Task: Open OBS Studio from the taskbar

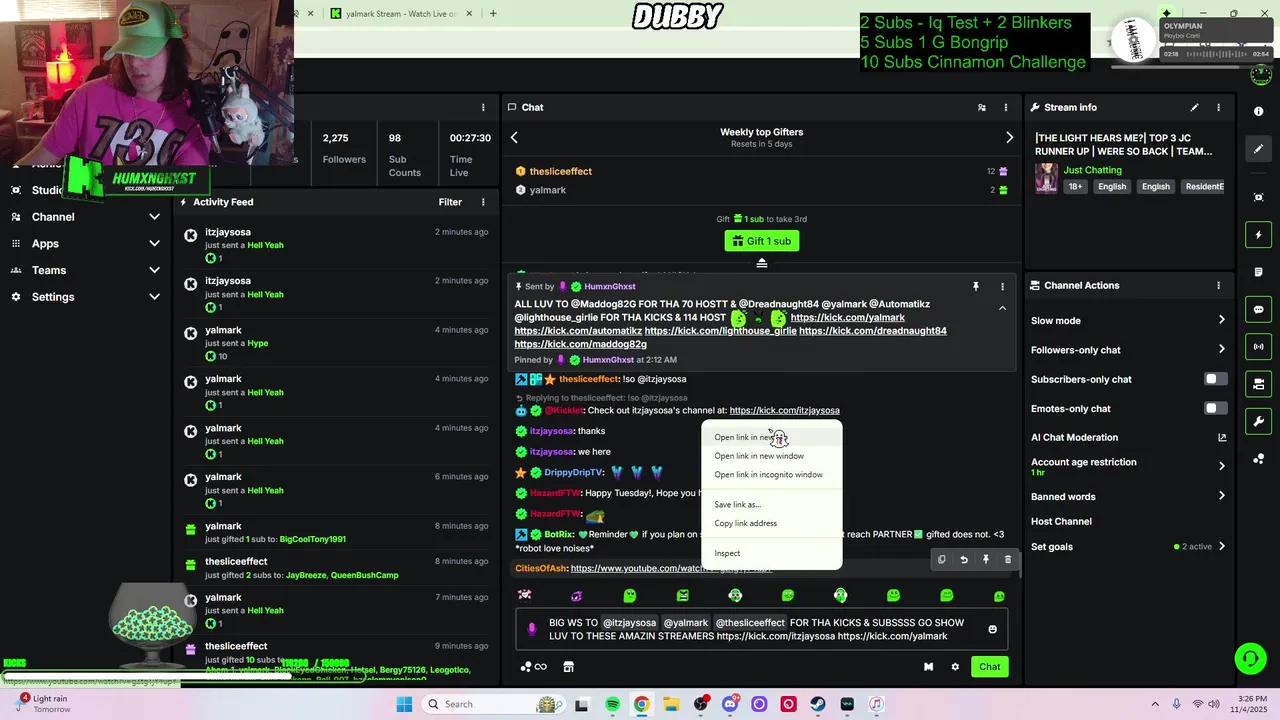Action: click(x=700, y=704)
